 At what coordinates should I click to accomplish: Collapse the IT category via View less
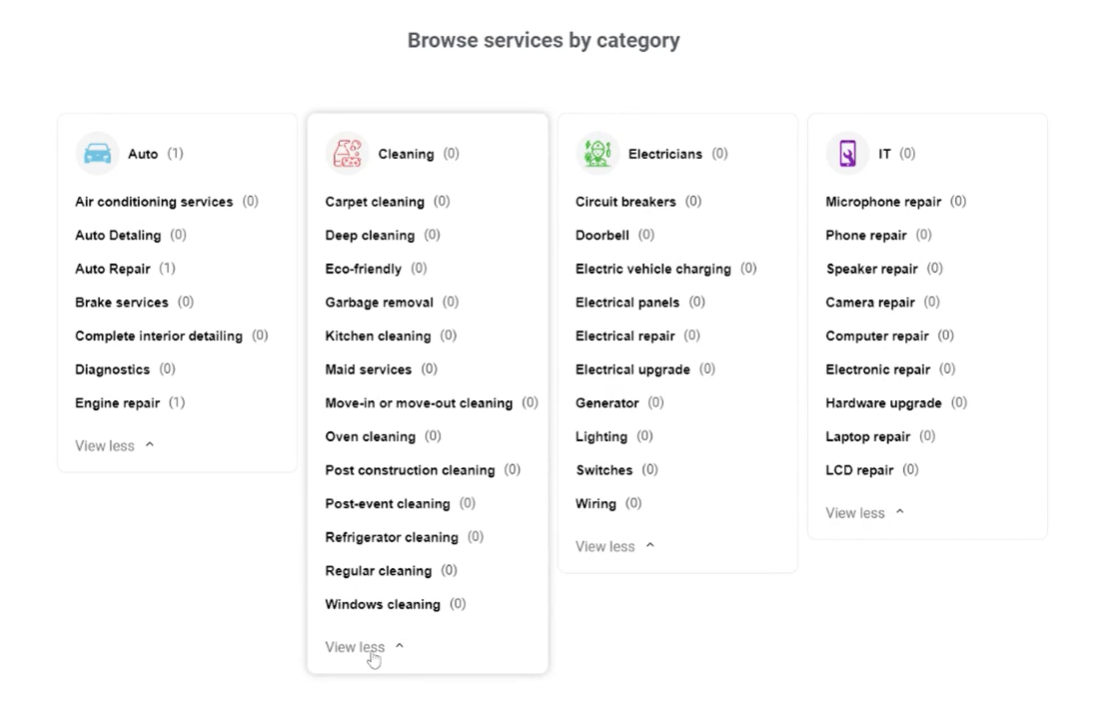click(x=857, y=512)
